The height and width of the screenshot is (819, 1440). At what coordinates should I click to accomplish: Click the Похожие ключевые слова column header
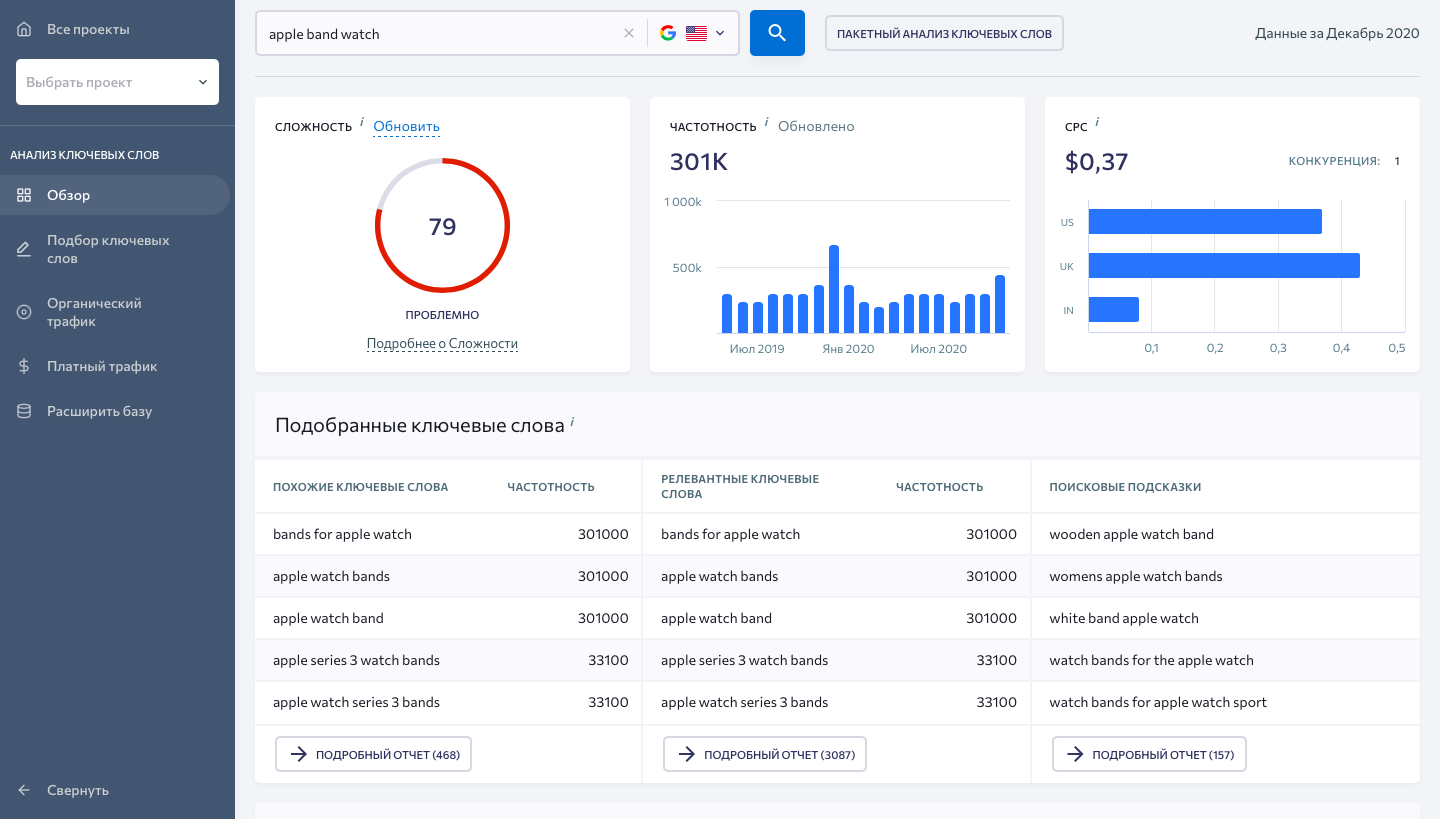[360, 487]
